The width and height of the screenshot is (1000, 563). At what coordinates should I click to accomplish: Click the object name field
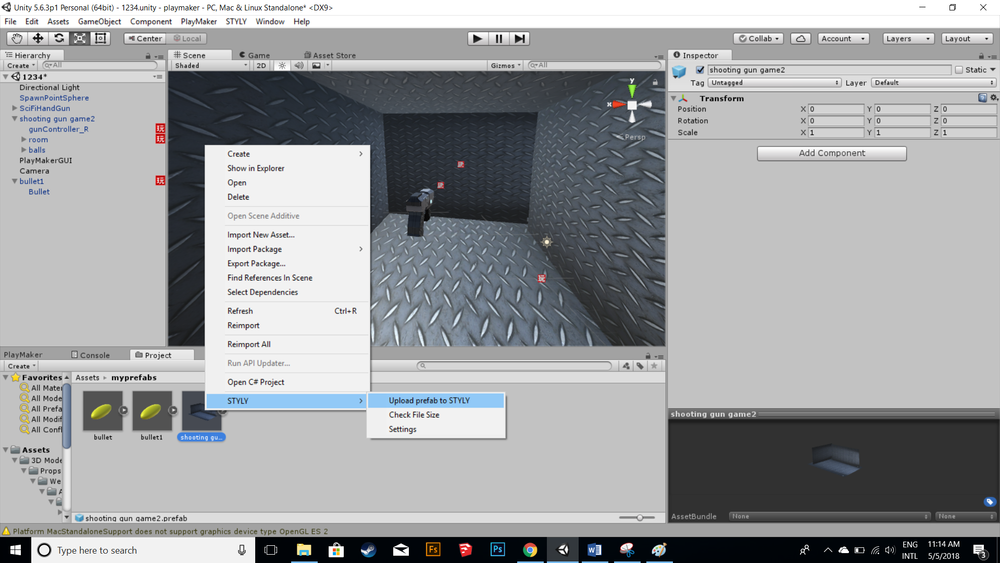point(829,70)
